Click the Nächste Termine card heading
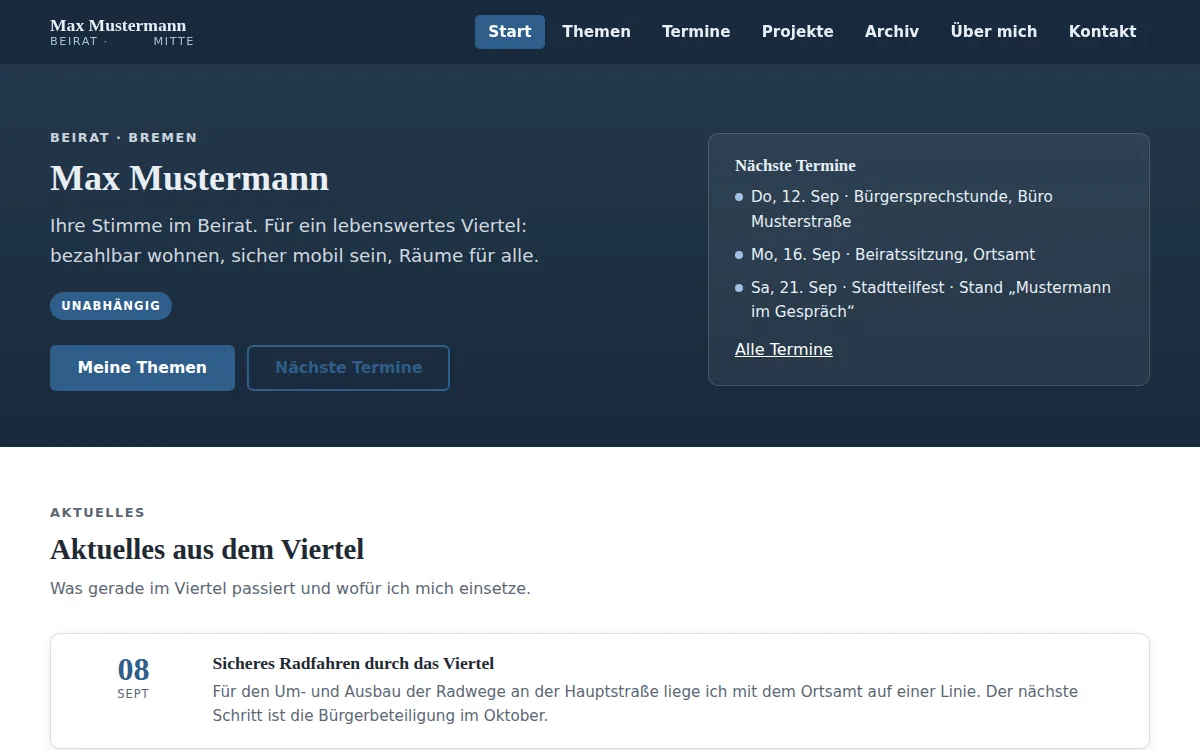Viewport: 1200px width, 750px height. 795,166
